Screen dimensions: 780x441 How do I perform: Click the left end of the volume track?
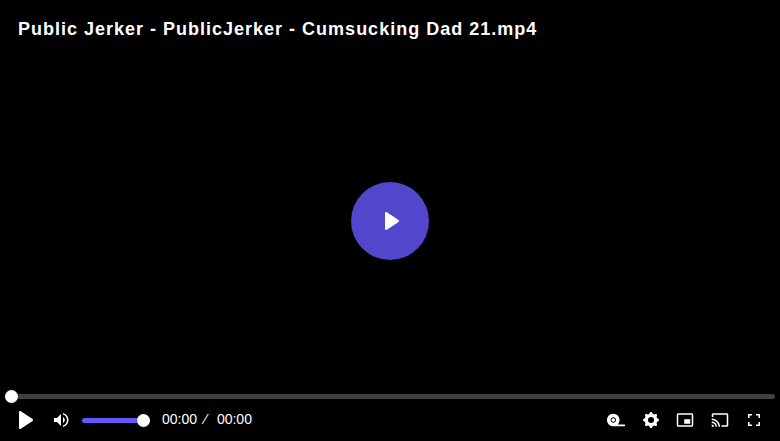(85, 421)
